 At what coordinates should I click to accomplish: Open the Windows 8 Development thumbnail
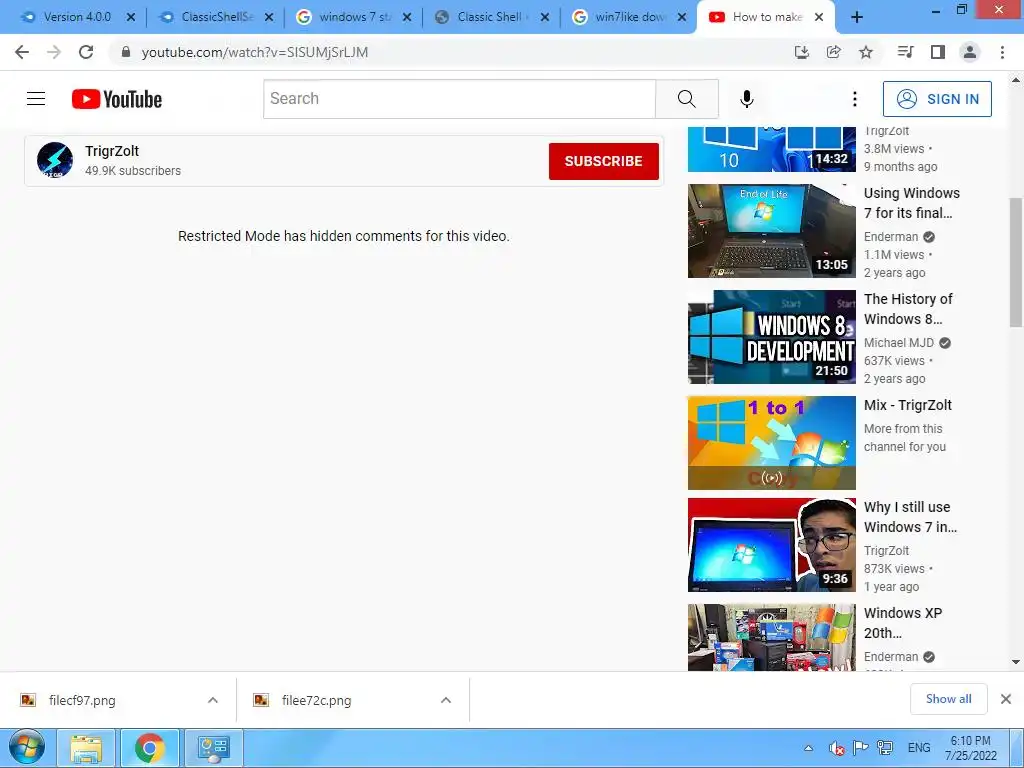771,336
